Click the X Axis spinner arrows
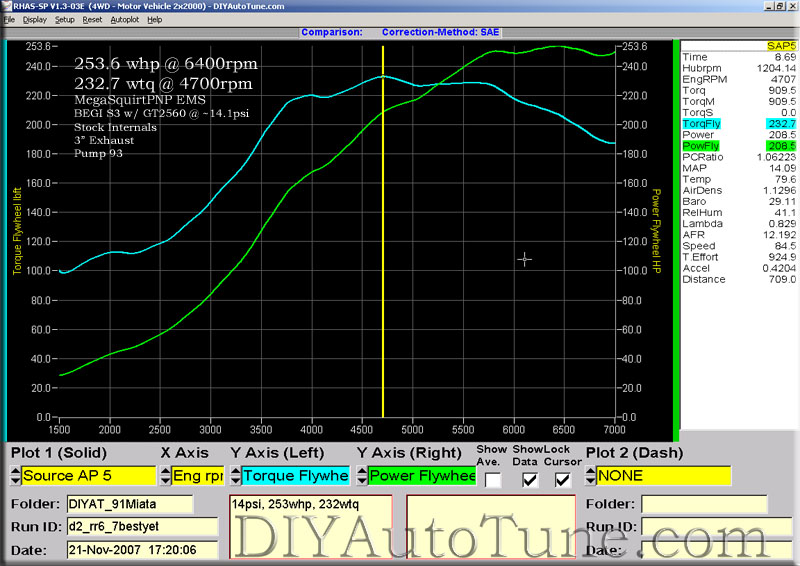 click(165, 476)
